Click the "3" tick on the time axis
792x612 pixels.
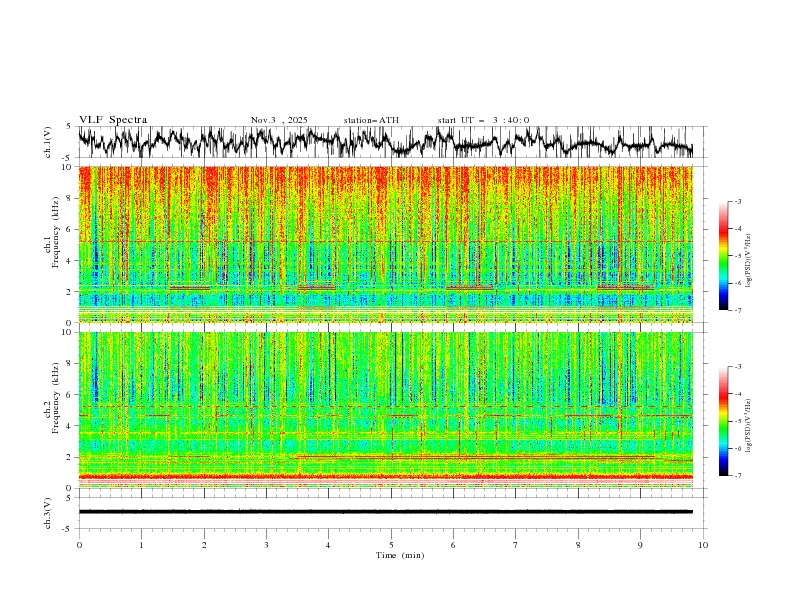point(266,545)
